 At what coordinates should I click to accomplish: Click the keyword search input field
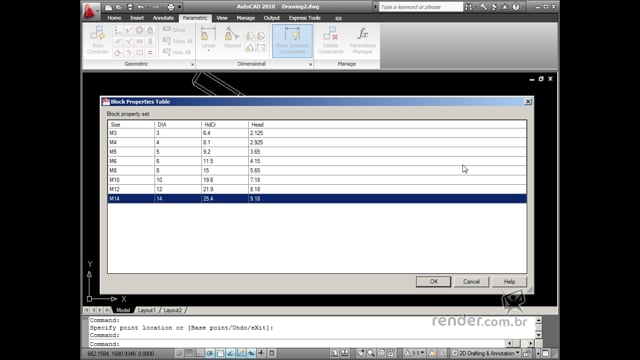tap(421, 7)
